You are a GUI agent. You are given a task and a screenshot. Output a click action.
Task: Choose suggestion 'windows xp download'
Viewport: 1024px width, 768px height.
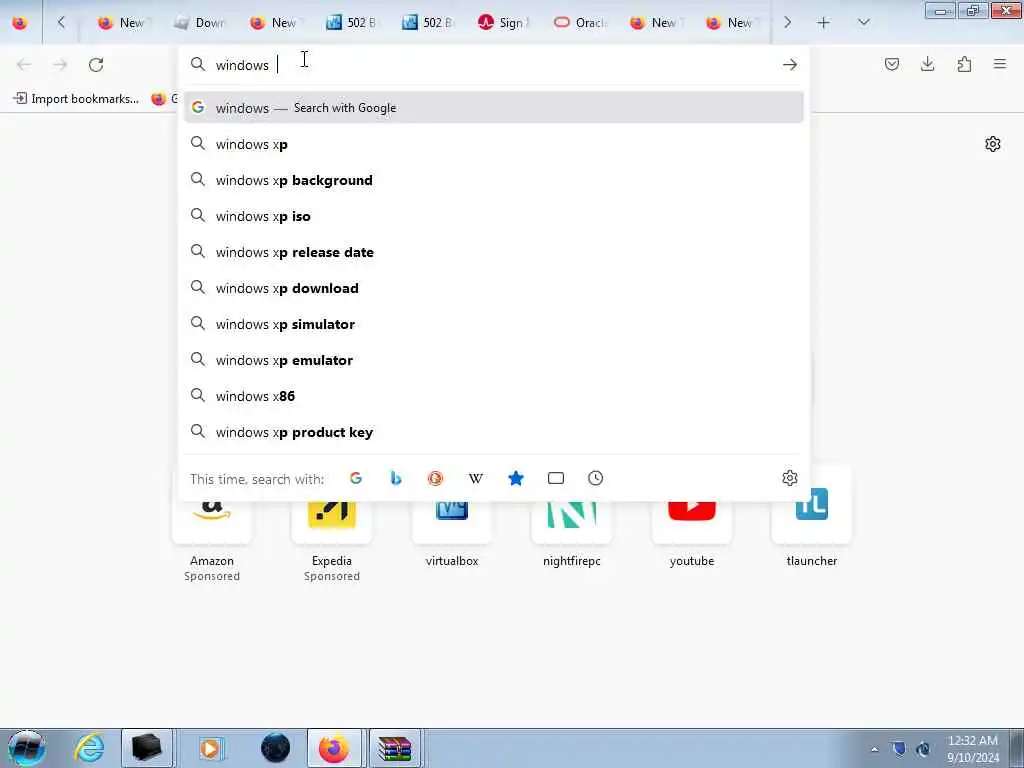tap(494, 288)
